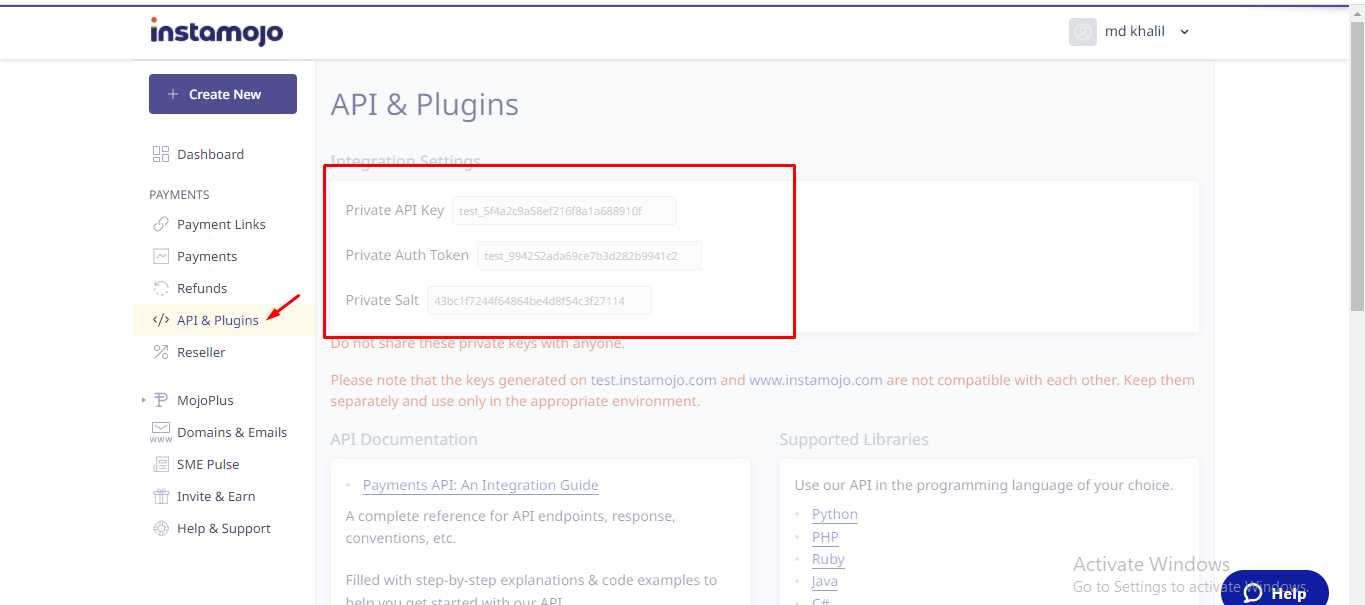Open the Python library link

coord(834,514)
